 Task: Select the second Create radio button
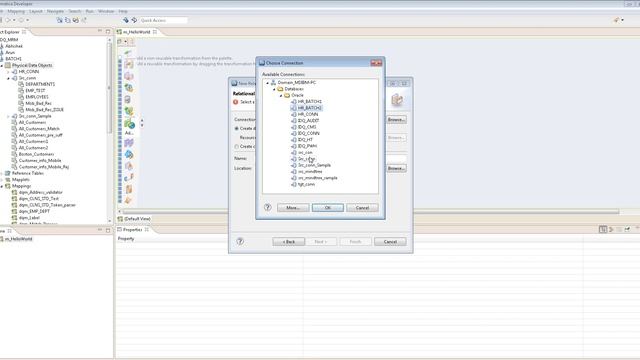pyautogui.click(x=236, y=147)
